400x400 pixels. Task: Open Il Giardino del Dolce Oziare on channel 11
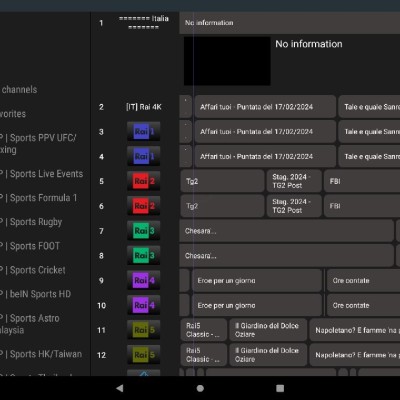[x=268, y=330]
